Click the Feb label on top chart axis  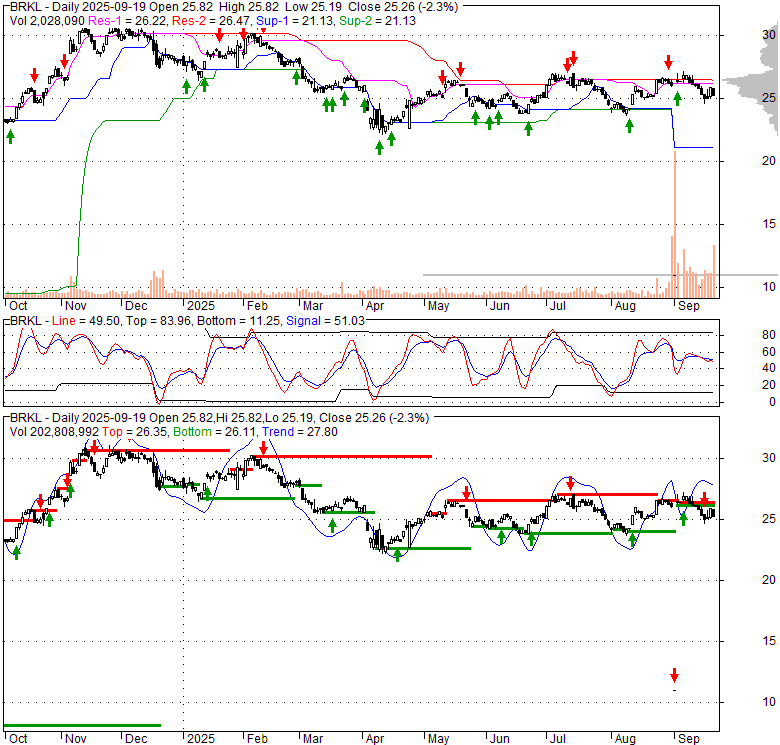[x=257, y=306]
